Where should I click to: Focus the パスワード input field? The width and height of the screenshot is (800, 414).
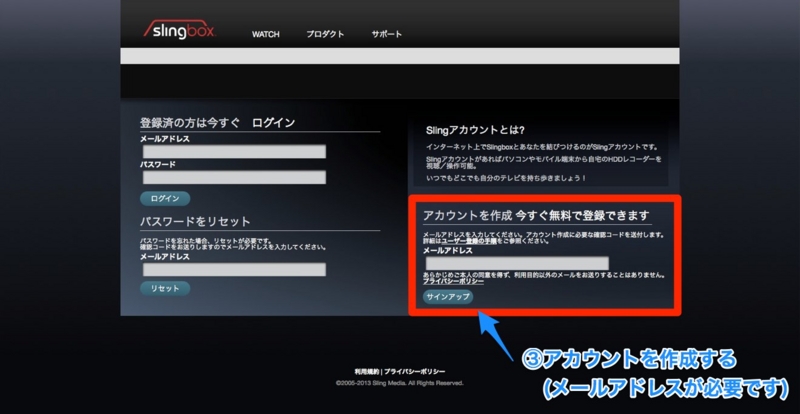pyautogui.click(x=234, y=178)
